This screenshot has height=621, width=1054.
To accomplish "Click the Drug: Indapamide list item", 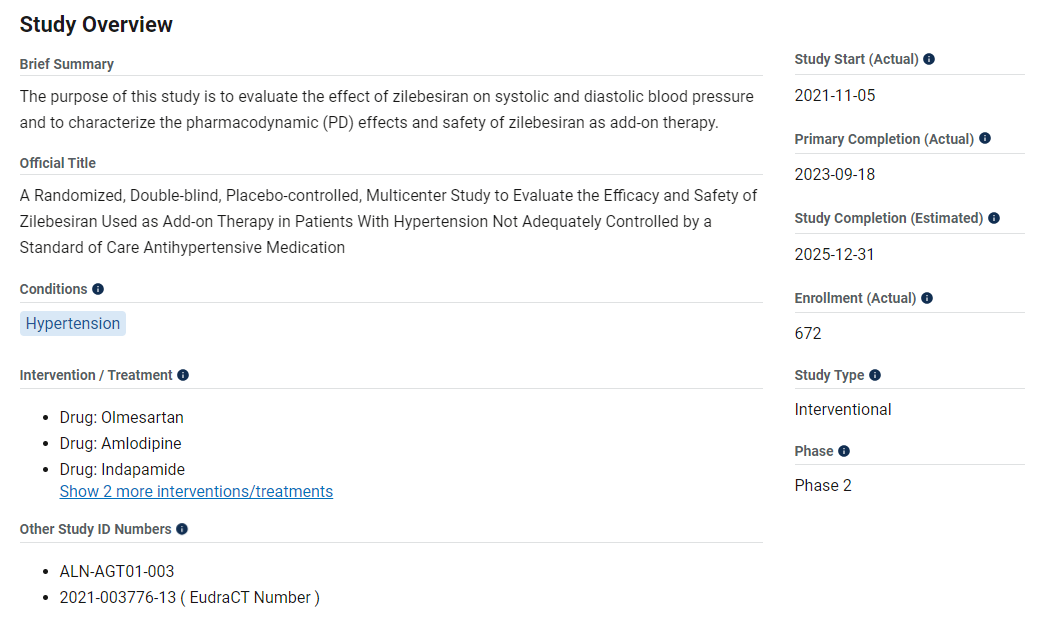I will pos(122,470).
